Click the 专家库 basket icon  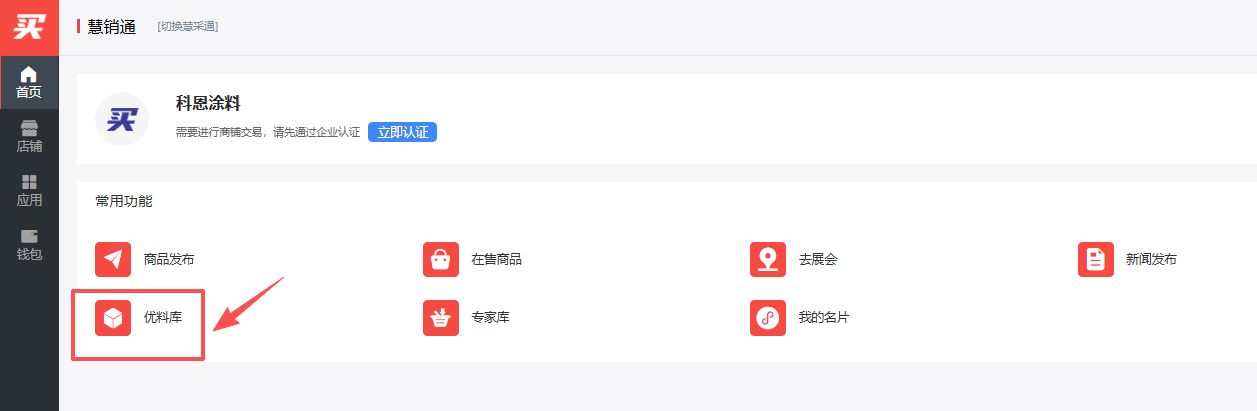[440, 318]
